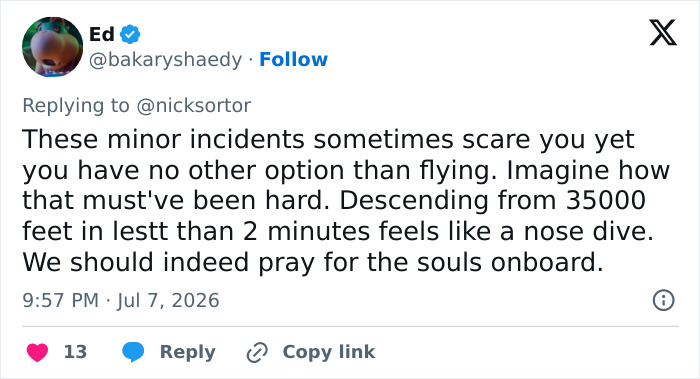This screenshot has width=700, height=379.
Task: Click the Reply text label
Action: tap(188, 352)
